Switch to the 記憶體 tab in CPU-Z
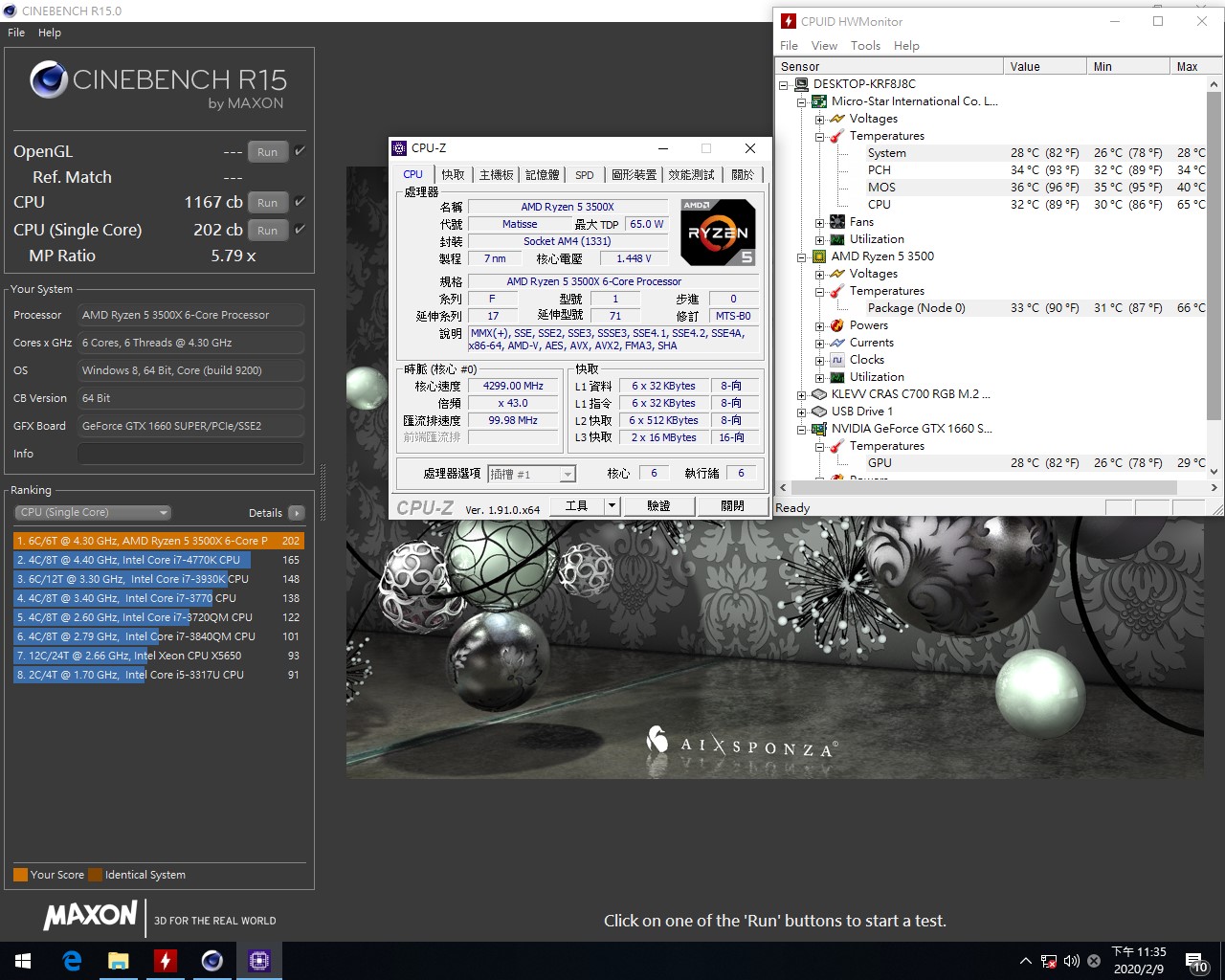1225x980 pixels. click(543, 175)
